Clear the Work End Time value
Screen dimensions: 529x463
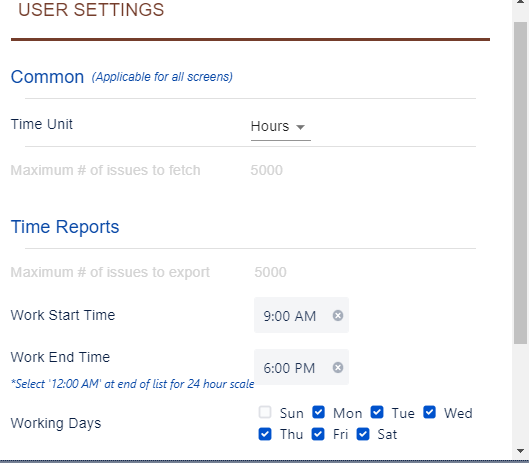(x=338, y=367)
